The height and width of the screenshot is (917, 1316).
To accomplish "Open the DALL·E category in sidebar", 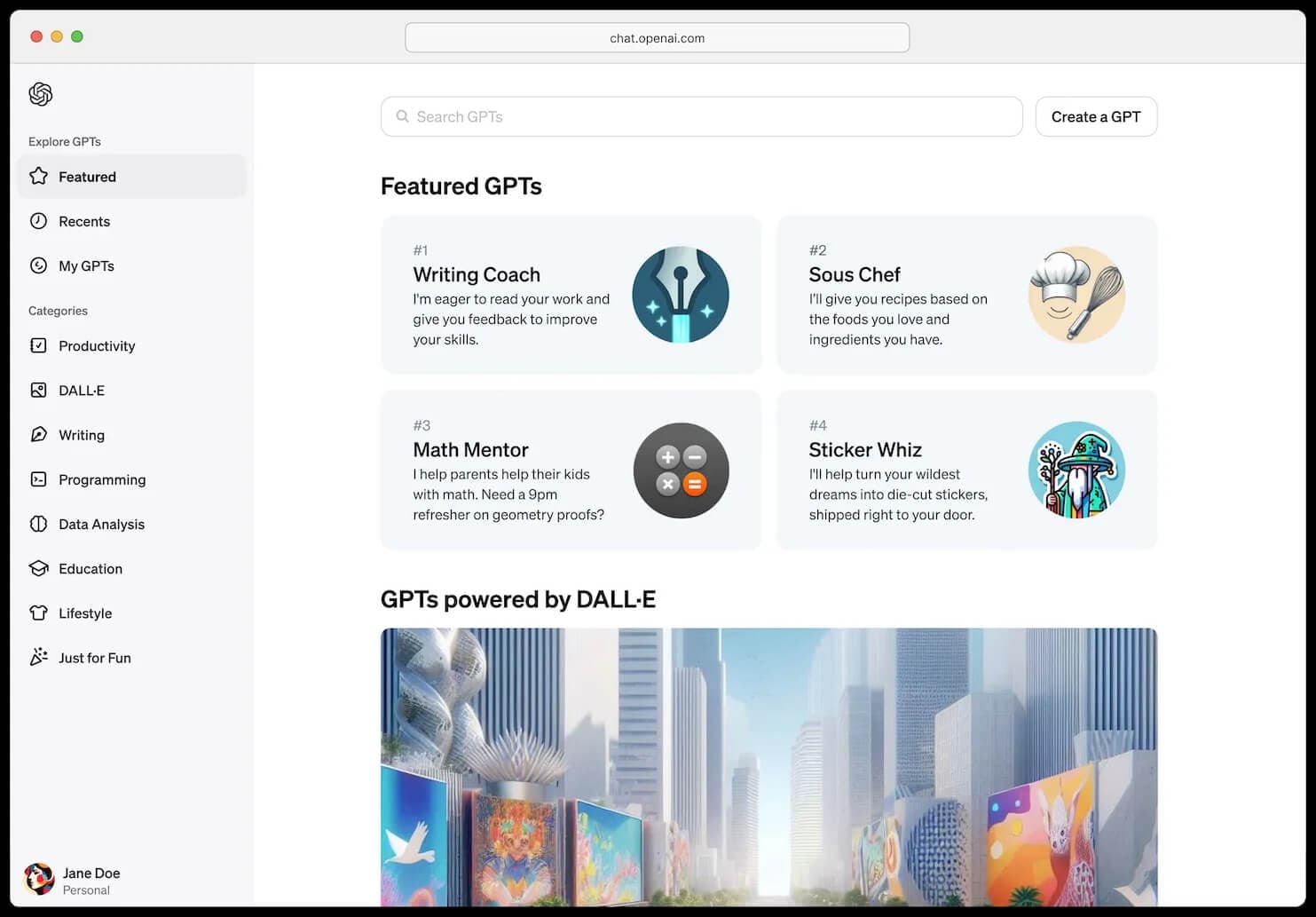I will (38, 390).
